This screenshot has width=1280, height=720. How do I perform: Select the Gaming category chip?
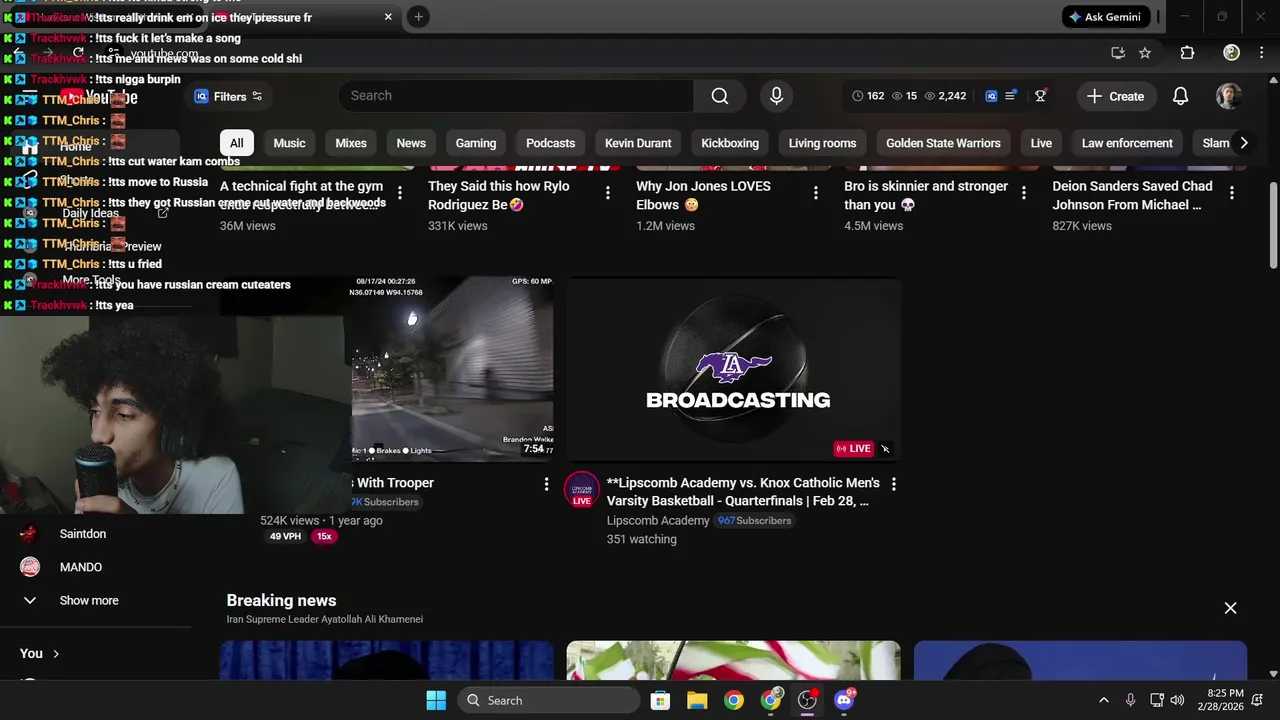point(476,143)
